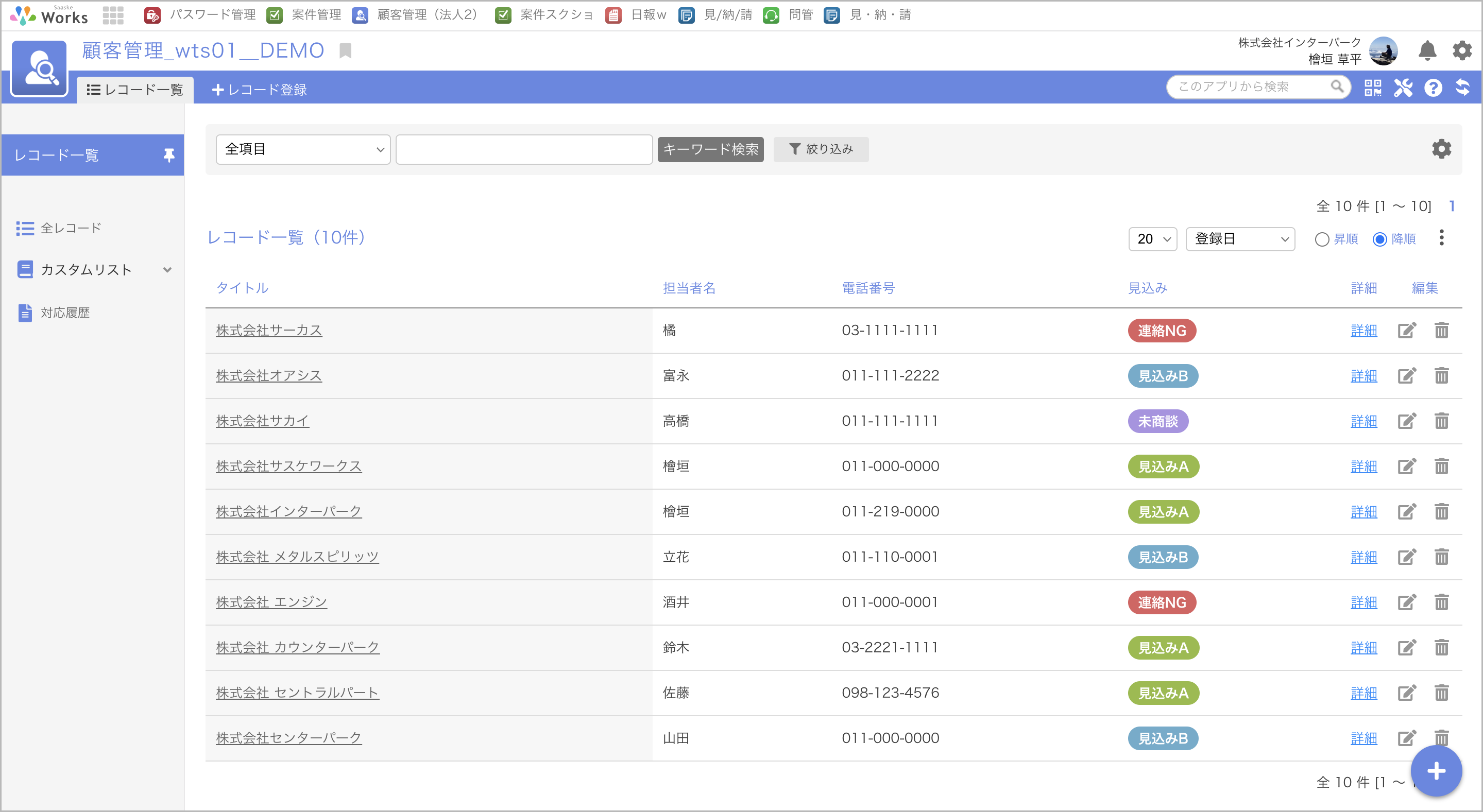
Task: Delete record 株式会社 セントラルパート trash icon
Action: coord(1441,693)
